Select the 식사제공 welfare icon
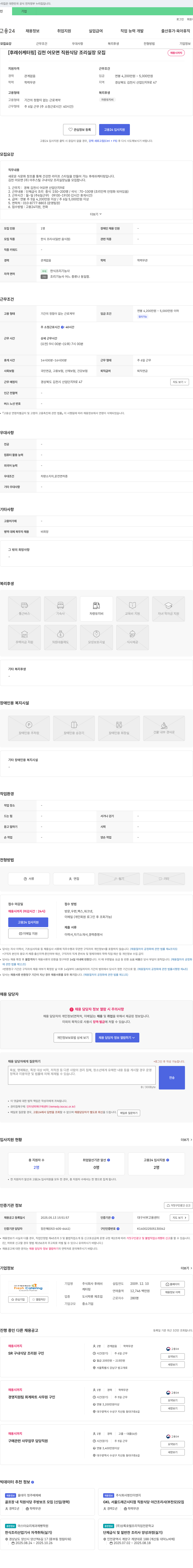Image resolution: width=193 pixels, height=1568 pixels. [x=132, y=637]
